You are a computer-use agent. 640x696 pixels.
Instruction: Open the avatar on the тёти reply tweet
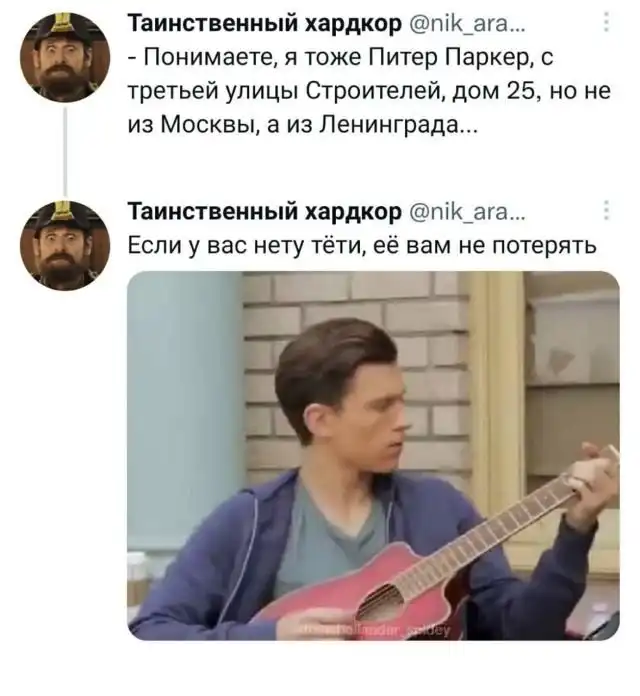point(65,245)
